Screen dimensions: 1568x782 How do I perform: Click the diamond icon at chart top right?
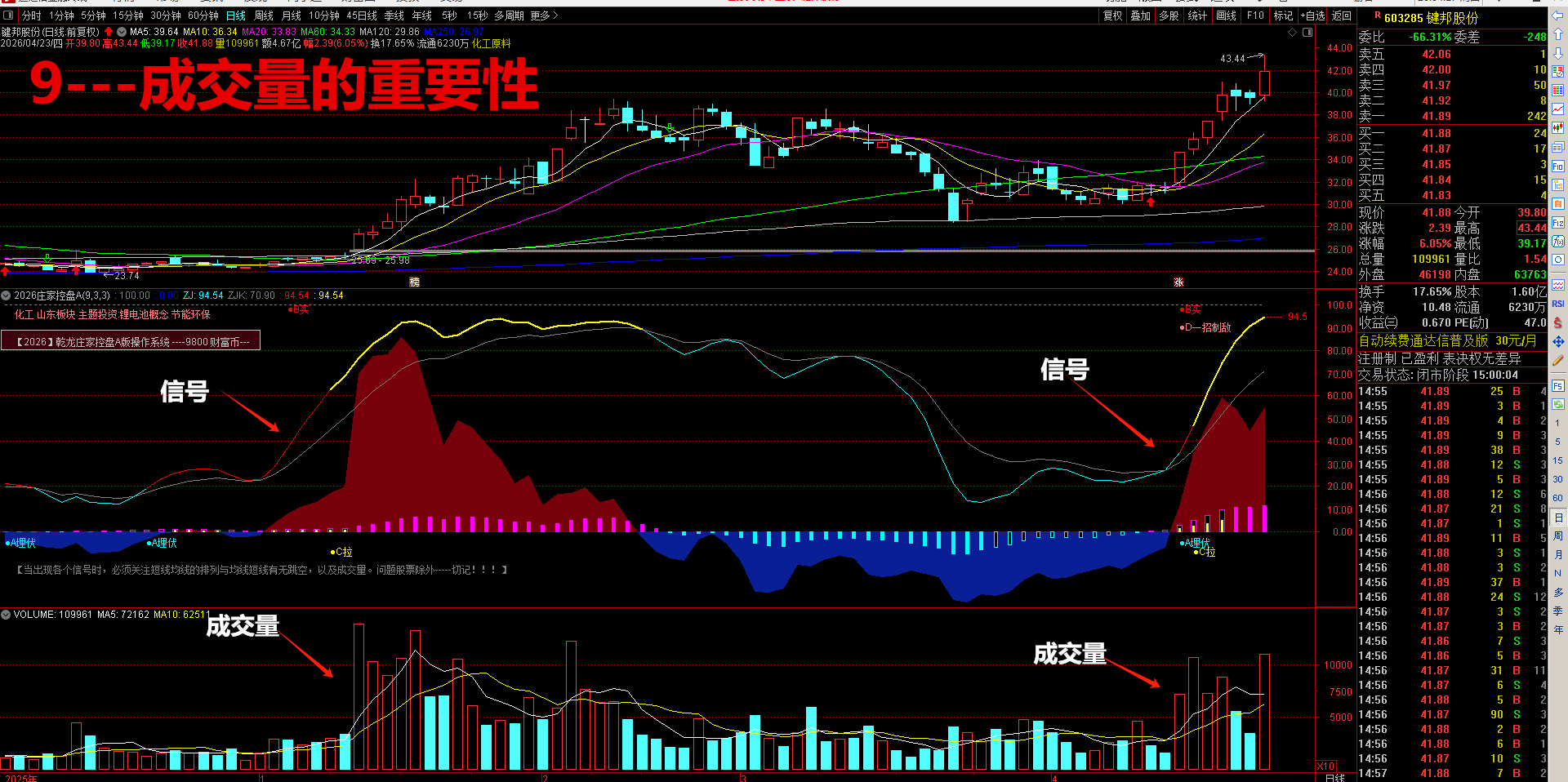click(x=1293, y=32)
